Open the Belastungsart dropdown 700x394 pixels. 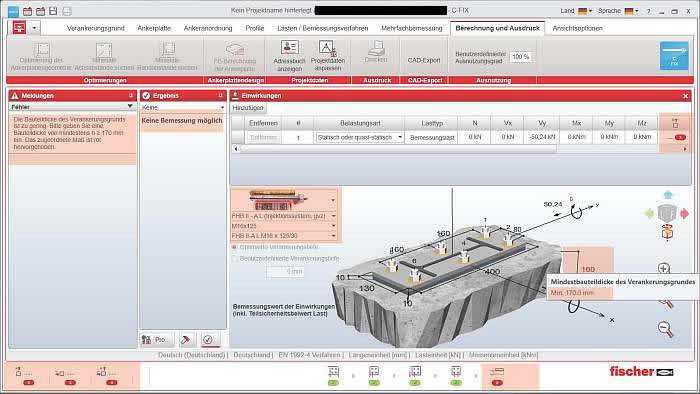click(360, 137)
